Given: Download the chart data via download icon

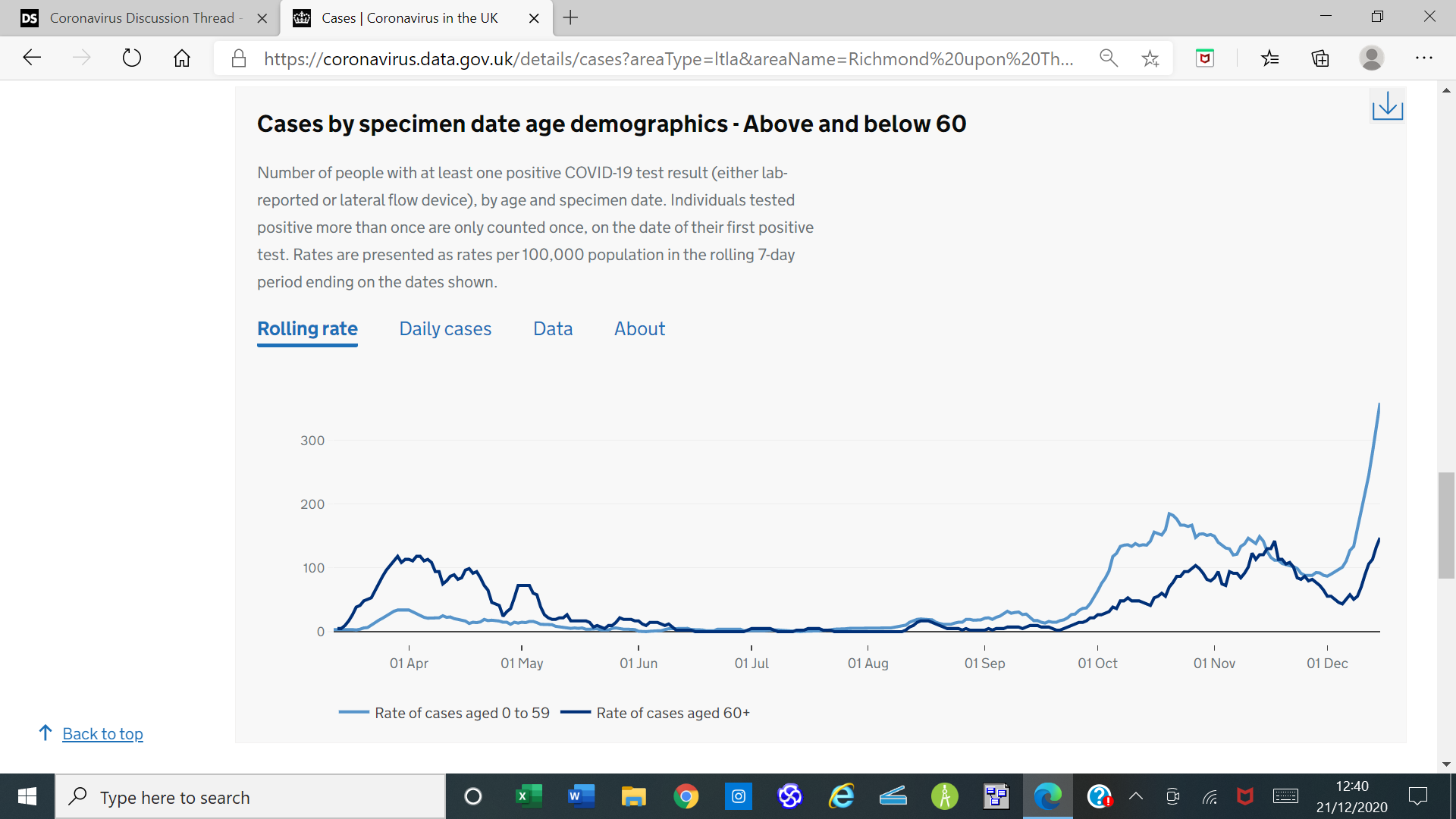Looking at the screenshot, I should [x=1387, y=105].
